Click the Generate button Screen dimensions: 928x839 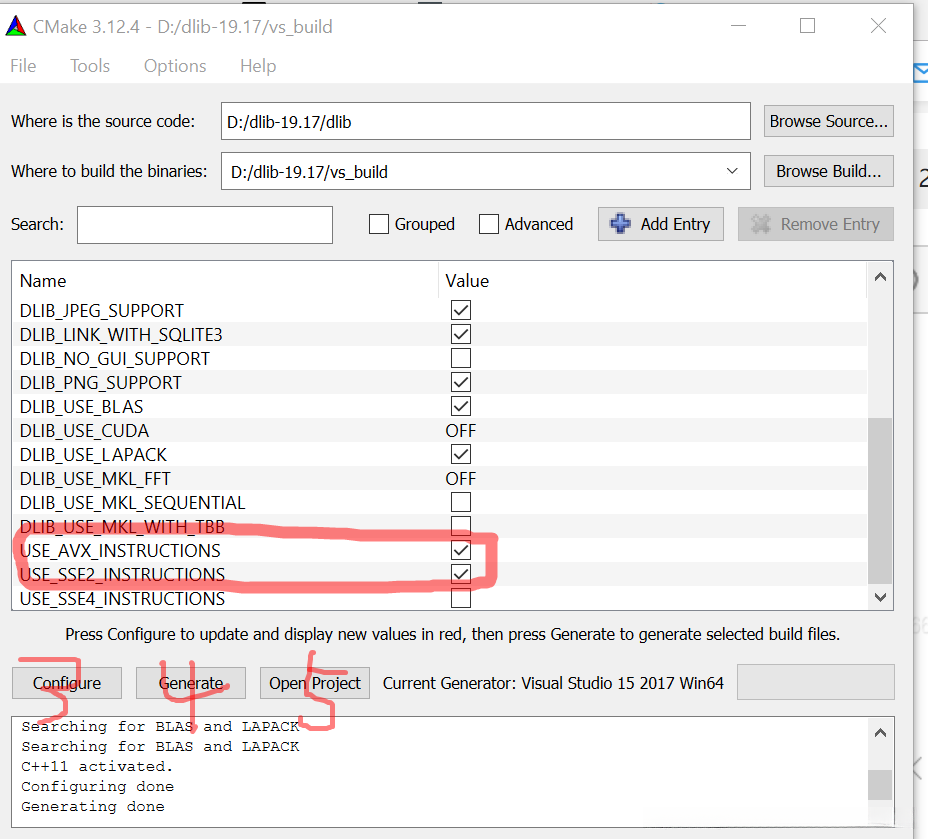[191, 683]
